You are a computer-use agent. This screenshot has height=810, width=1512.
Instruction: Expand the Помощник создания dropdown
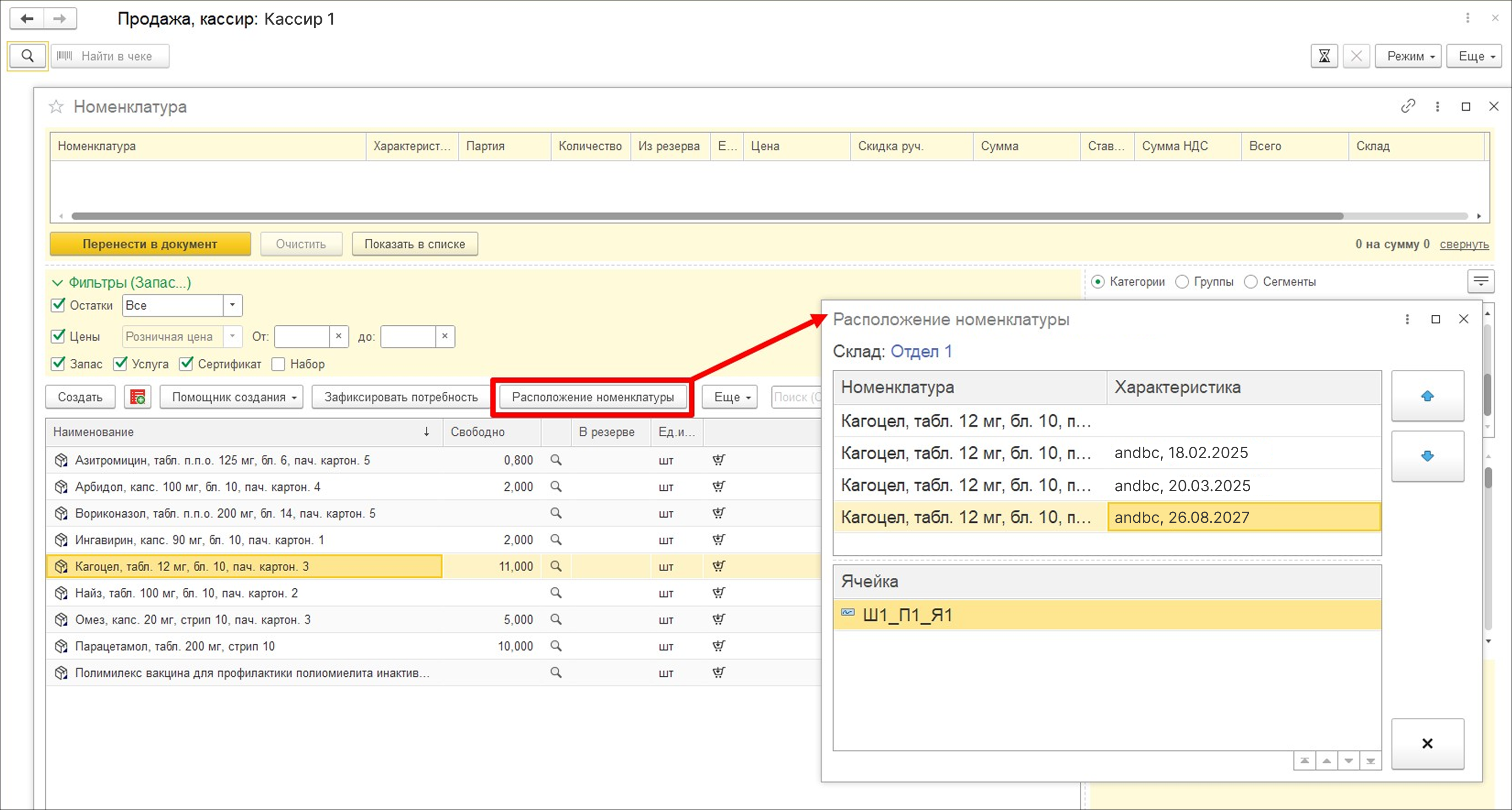(231, 397)
